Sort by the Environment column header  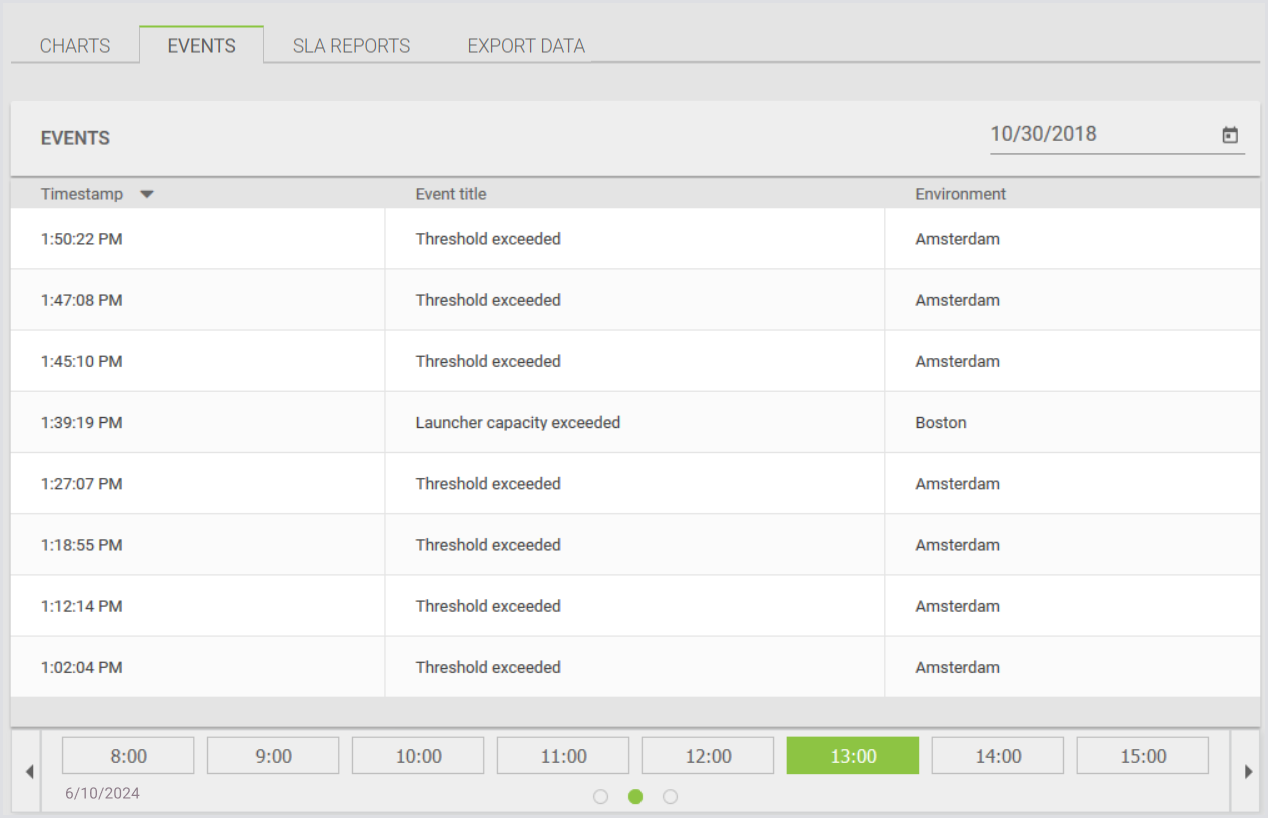click(x=960, y=194)
